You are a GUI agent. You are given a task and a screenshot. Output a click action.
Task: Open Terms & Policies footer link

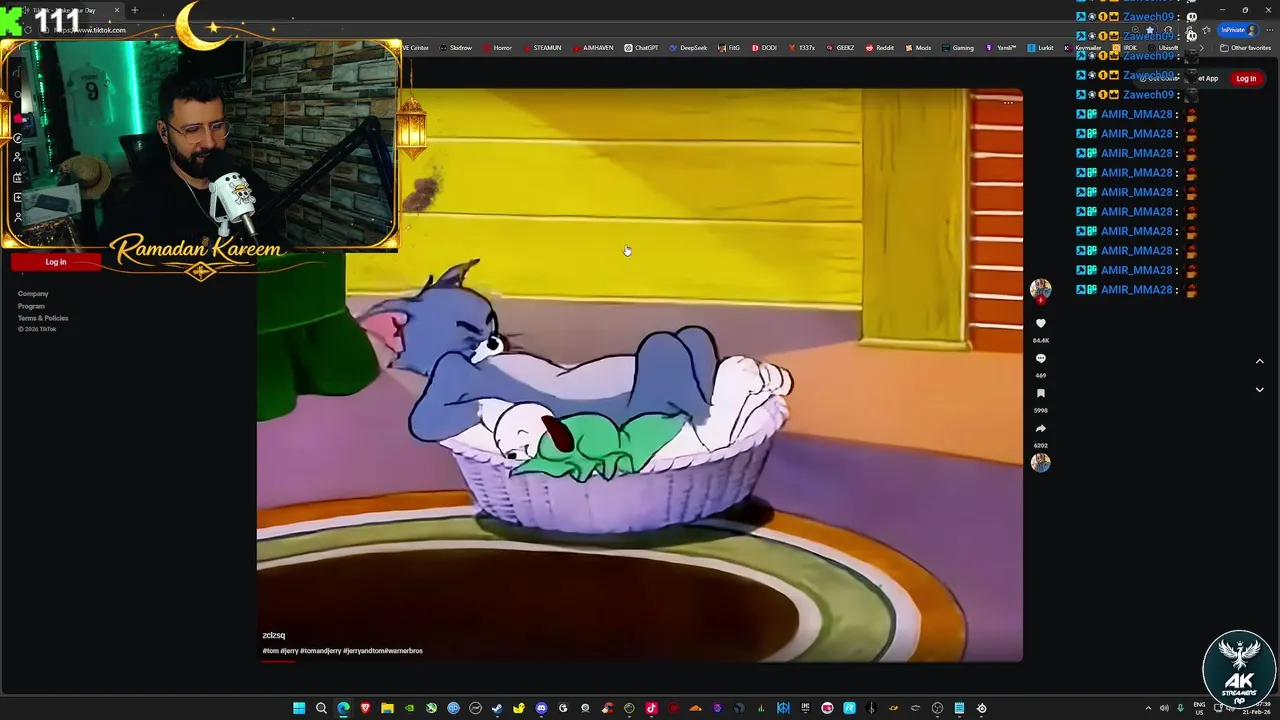pyautogui.click(x=43, y=318)
